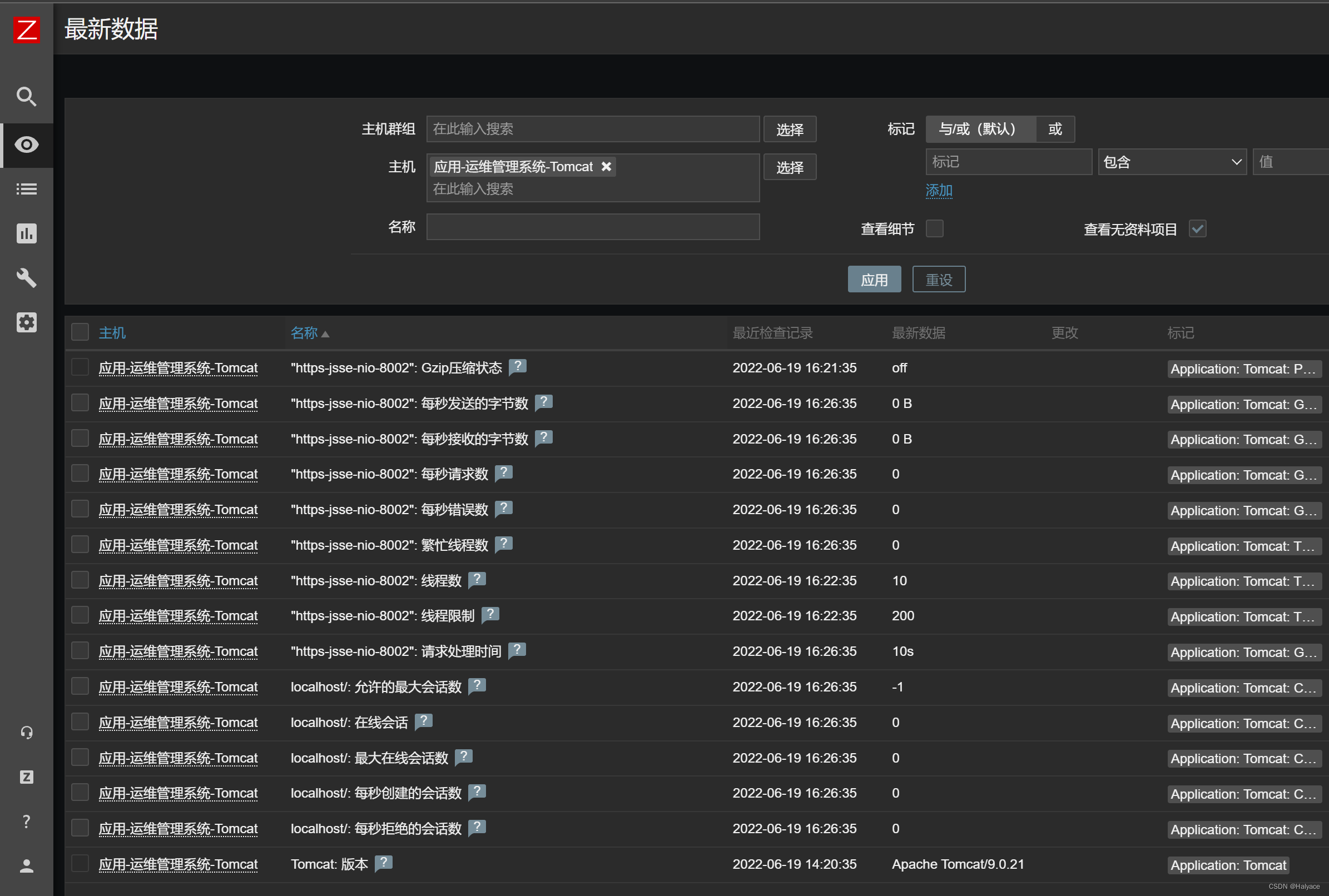This screenshot has height=896, width=1329.
Task: Open the Configuration wrench icon
Action: (26, 278)
